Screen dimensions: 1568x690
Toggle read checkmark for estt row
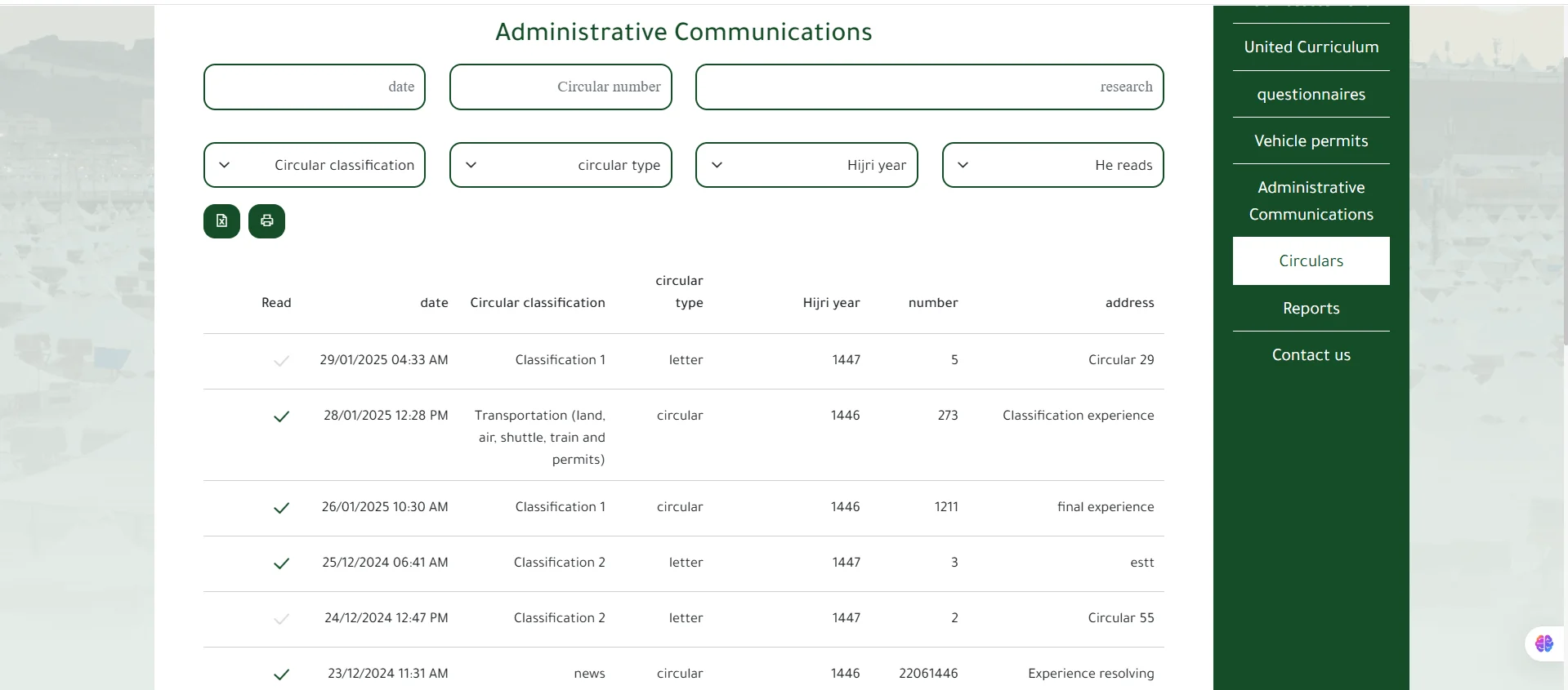pyautogui.click(x=281, y=563)
